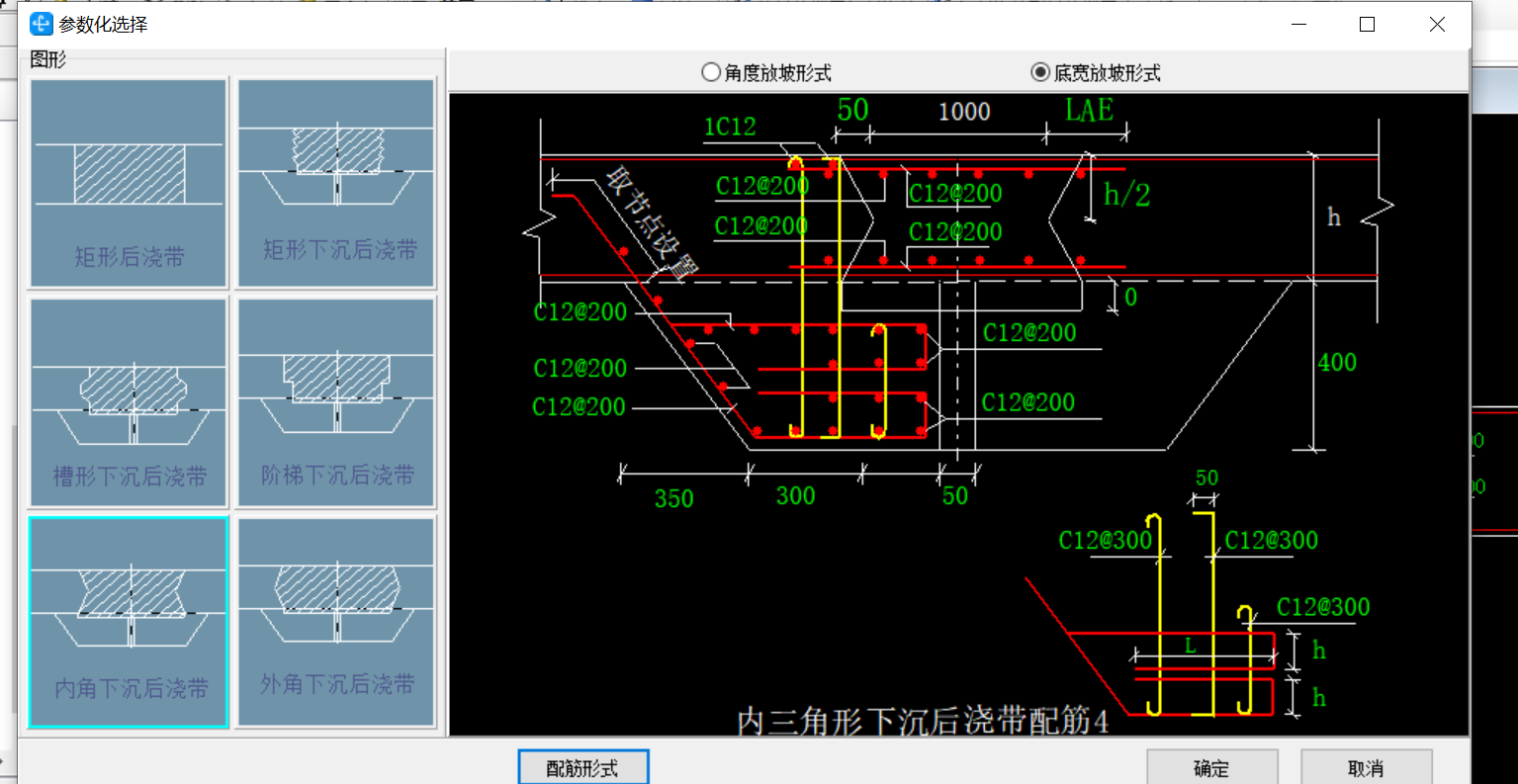Click the 参数化选择 app icon in title bar
This screenshot has height=784, width=1518.
pyautogui.click(x=41, y=24)
